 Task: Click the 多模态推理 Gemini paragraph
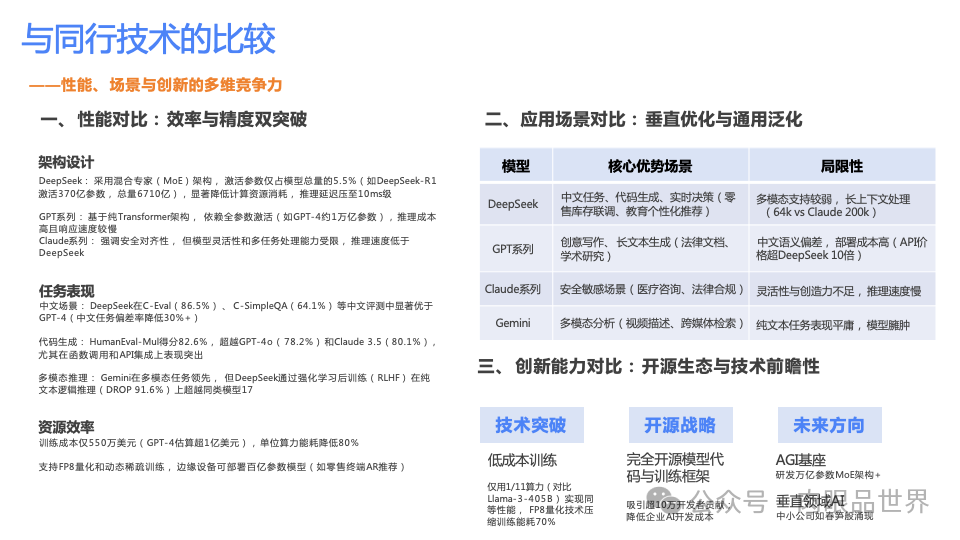coord(234,384)
